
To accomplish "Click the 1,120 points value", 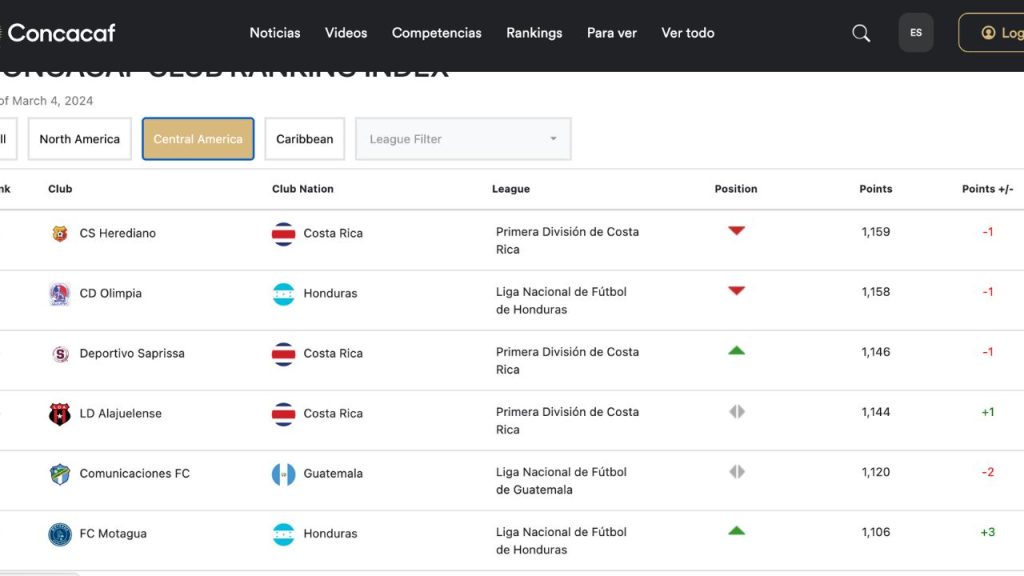I will point(876,472).
